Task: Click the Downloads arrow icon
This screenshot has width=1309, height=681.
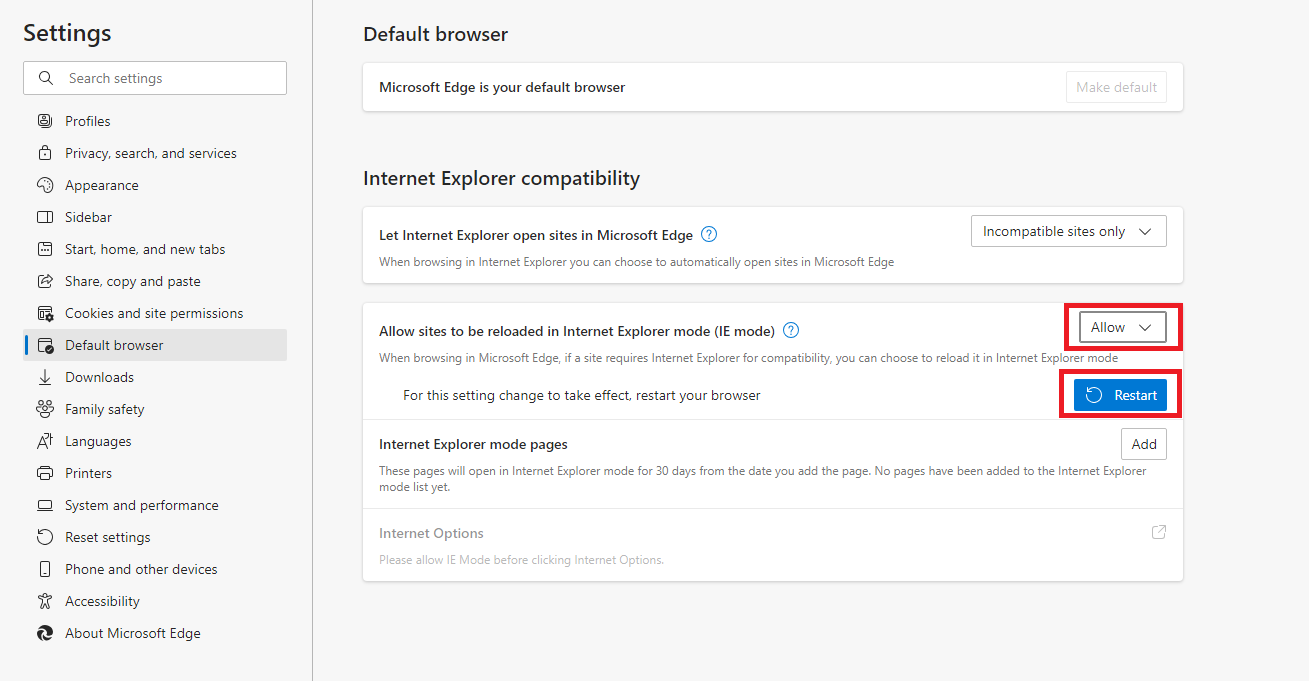Action: coord(45,376)
